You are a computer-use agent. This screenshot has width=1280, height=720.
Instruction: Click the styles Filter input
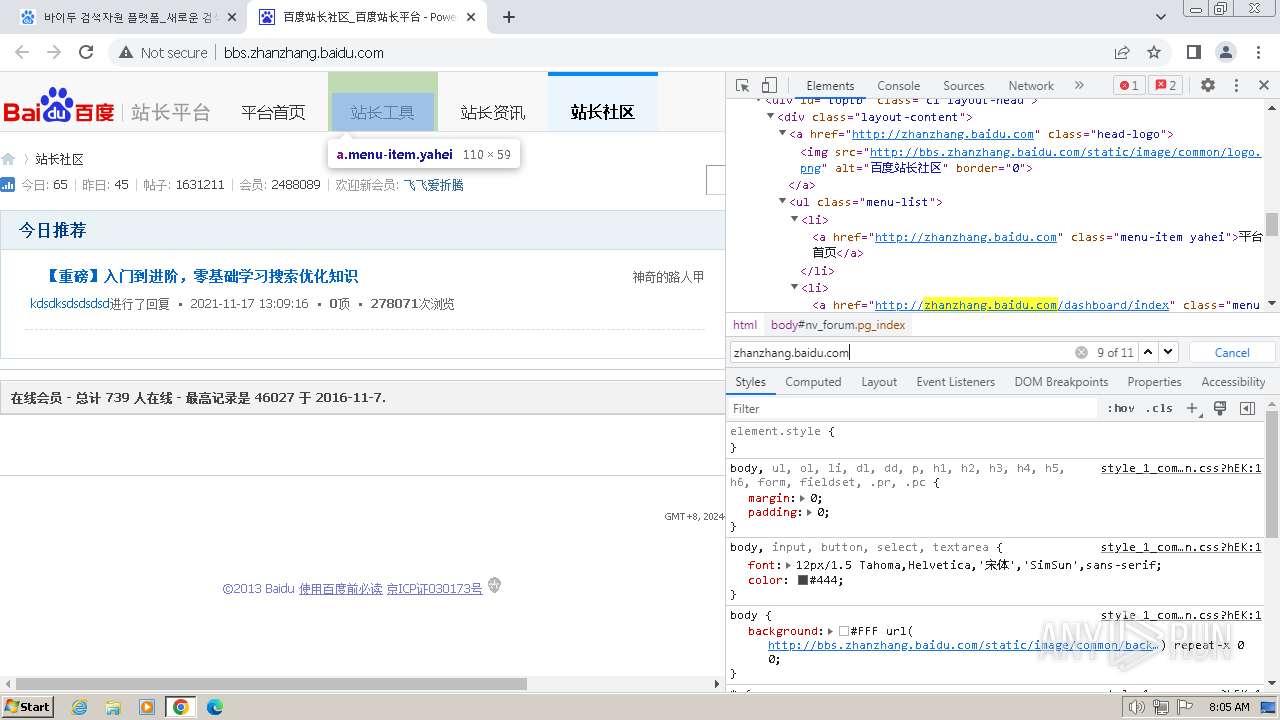(912, 408)
